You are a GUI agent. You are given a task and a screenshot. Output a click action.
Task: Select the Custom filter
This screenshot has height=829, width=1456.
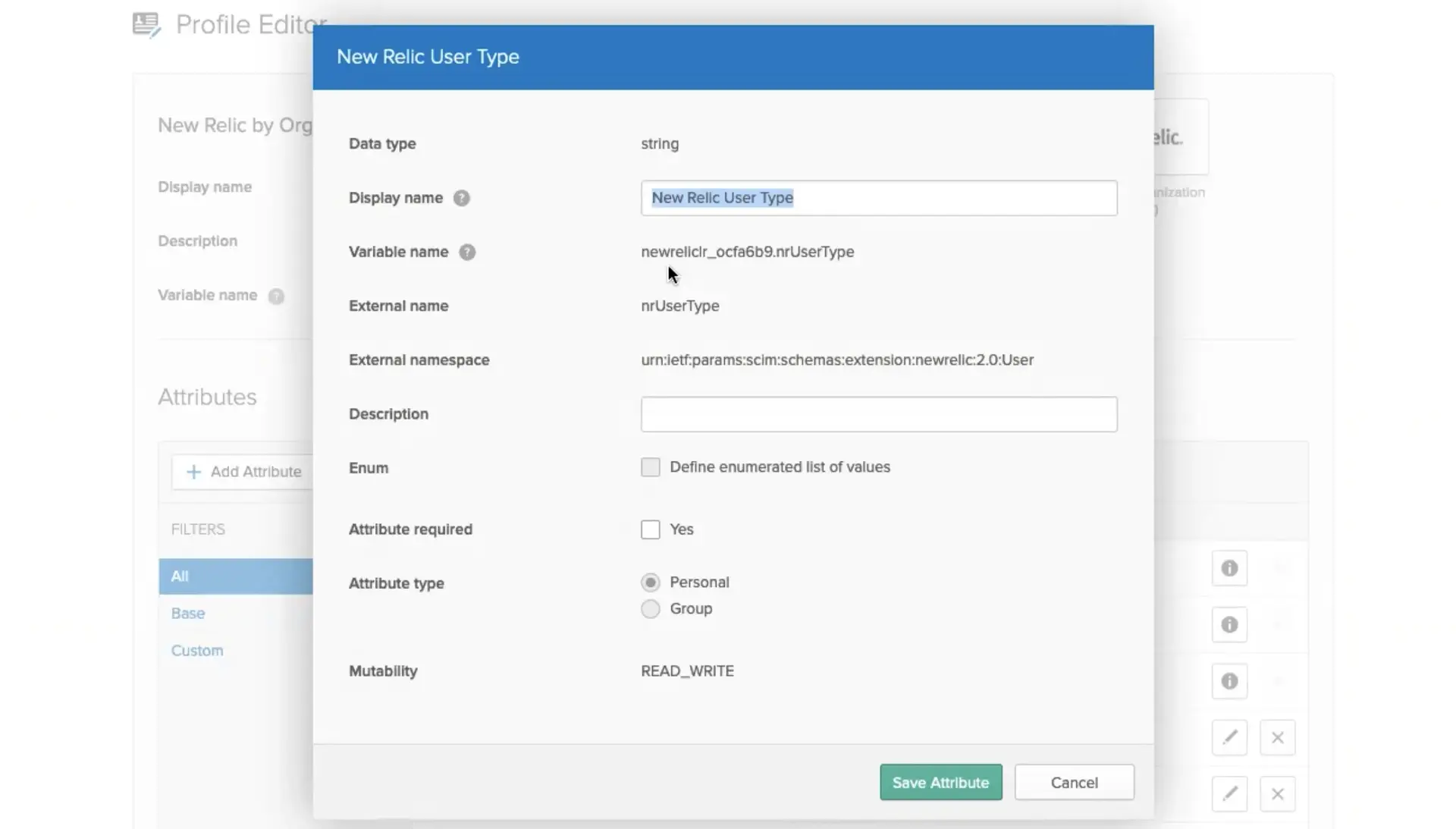point(197,651)
